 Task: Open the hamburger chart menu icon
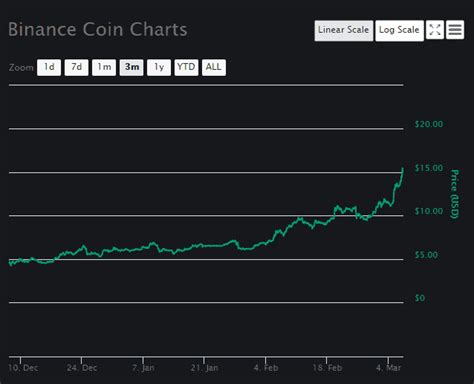[x=455, y=30]
